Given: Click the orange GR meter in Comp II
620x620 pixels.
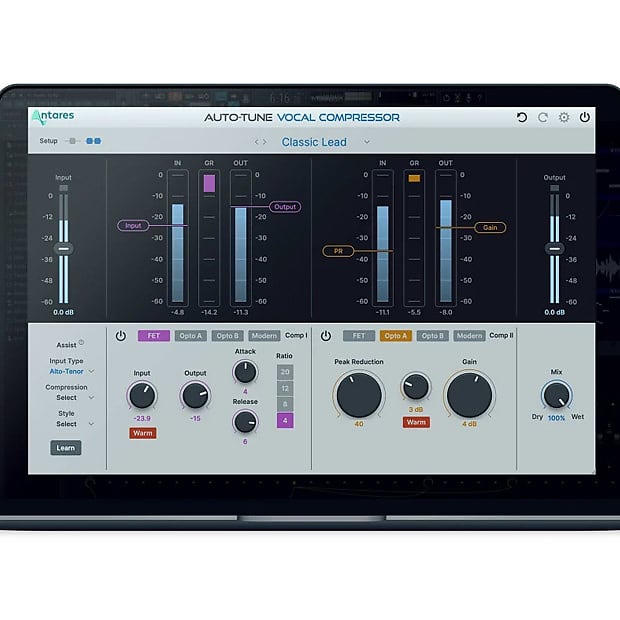Looking at the screenshot, I should pyautogui.click(x=414, y=178).
